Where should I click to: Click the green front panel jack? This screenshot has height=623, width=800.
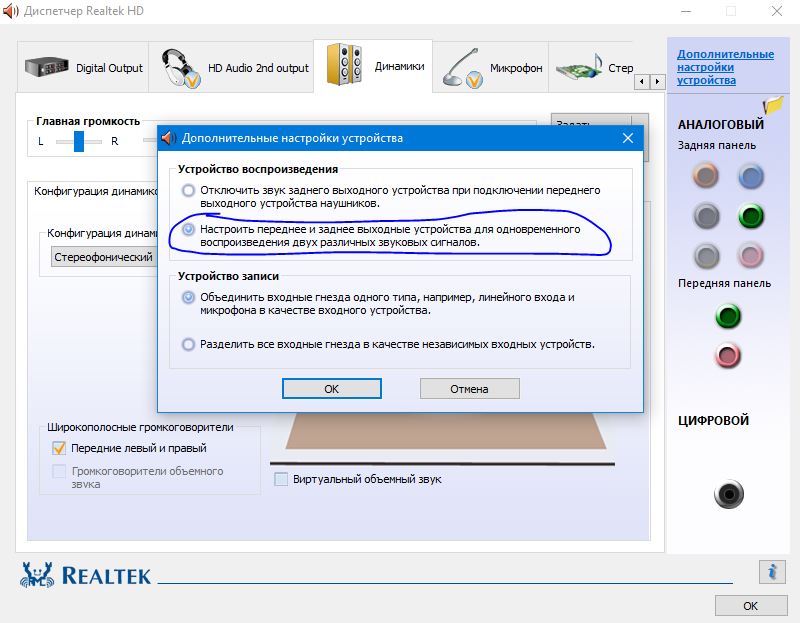[x=728, y=316]
